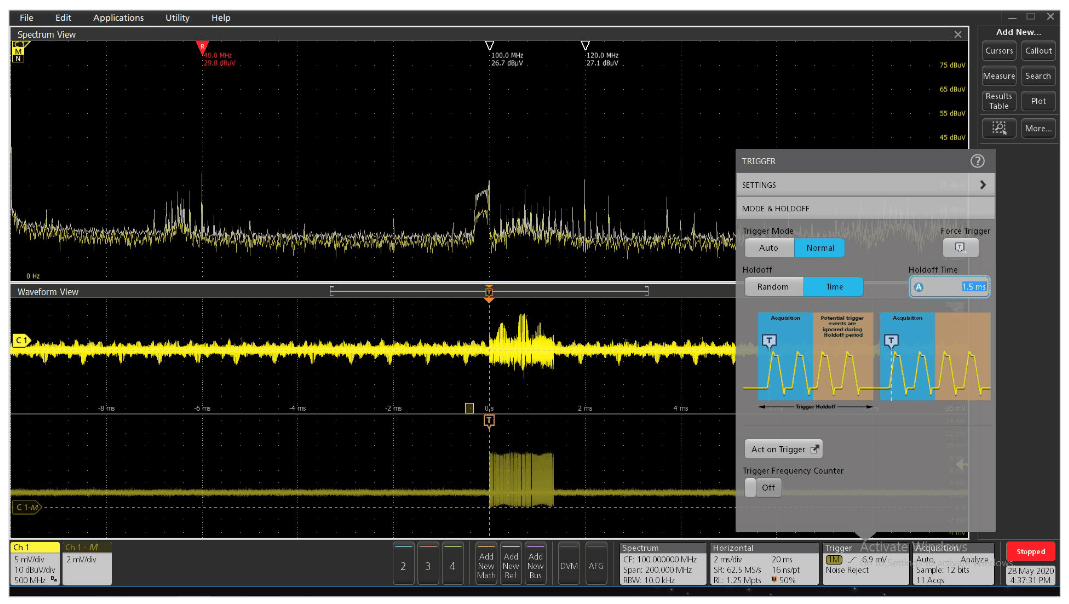Image resolution: width=1069 pixels, height=604 pixels.
Task: Open the DVM panel
Action: coord(568,564)
